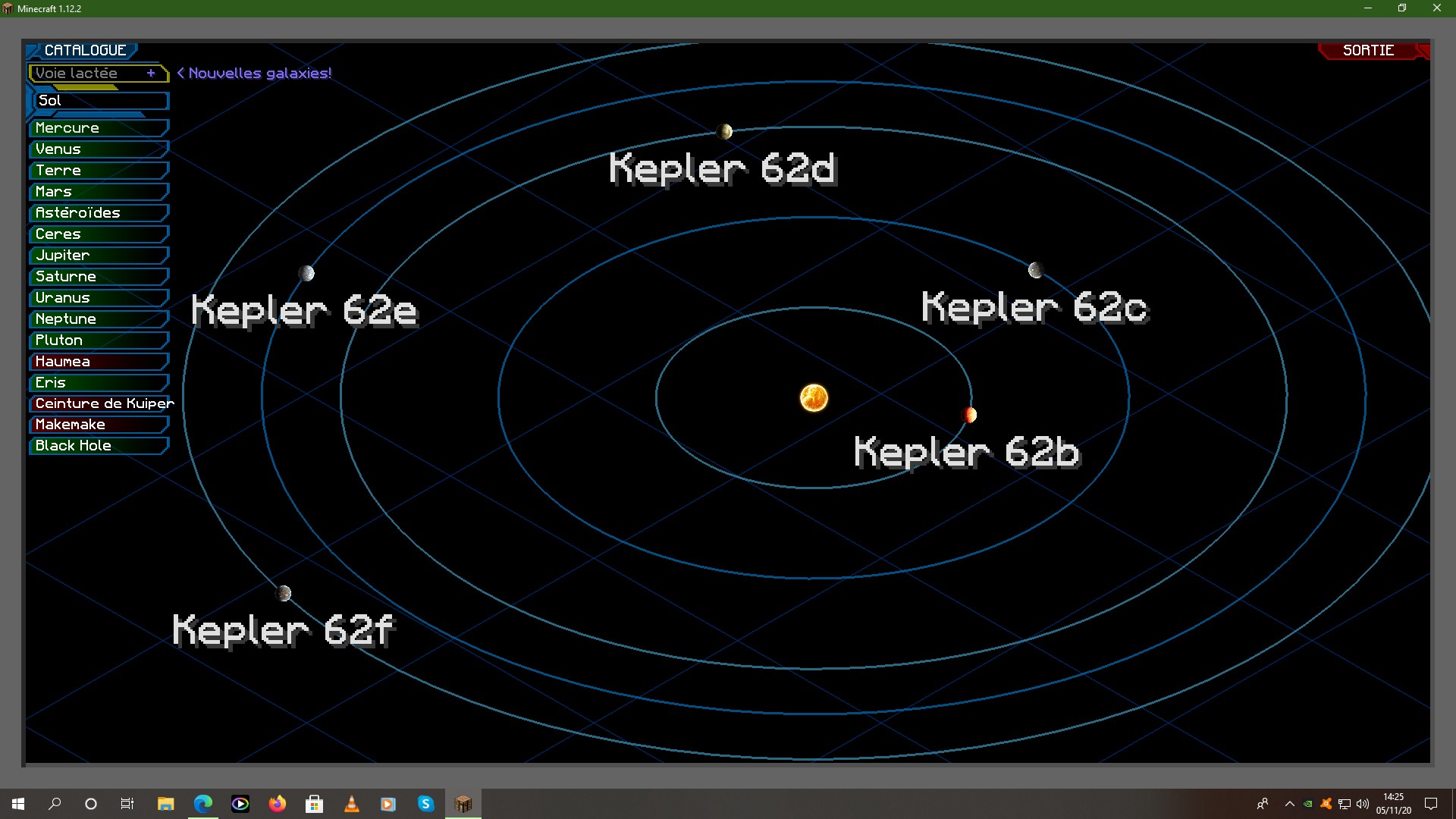Select the red Haumea entry
Viewport: 1456px width, 819px height.
[x=99, y=361]
